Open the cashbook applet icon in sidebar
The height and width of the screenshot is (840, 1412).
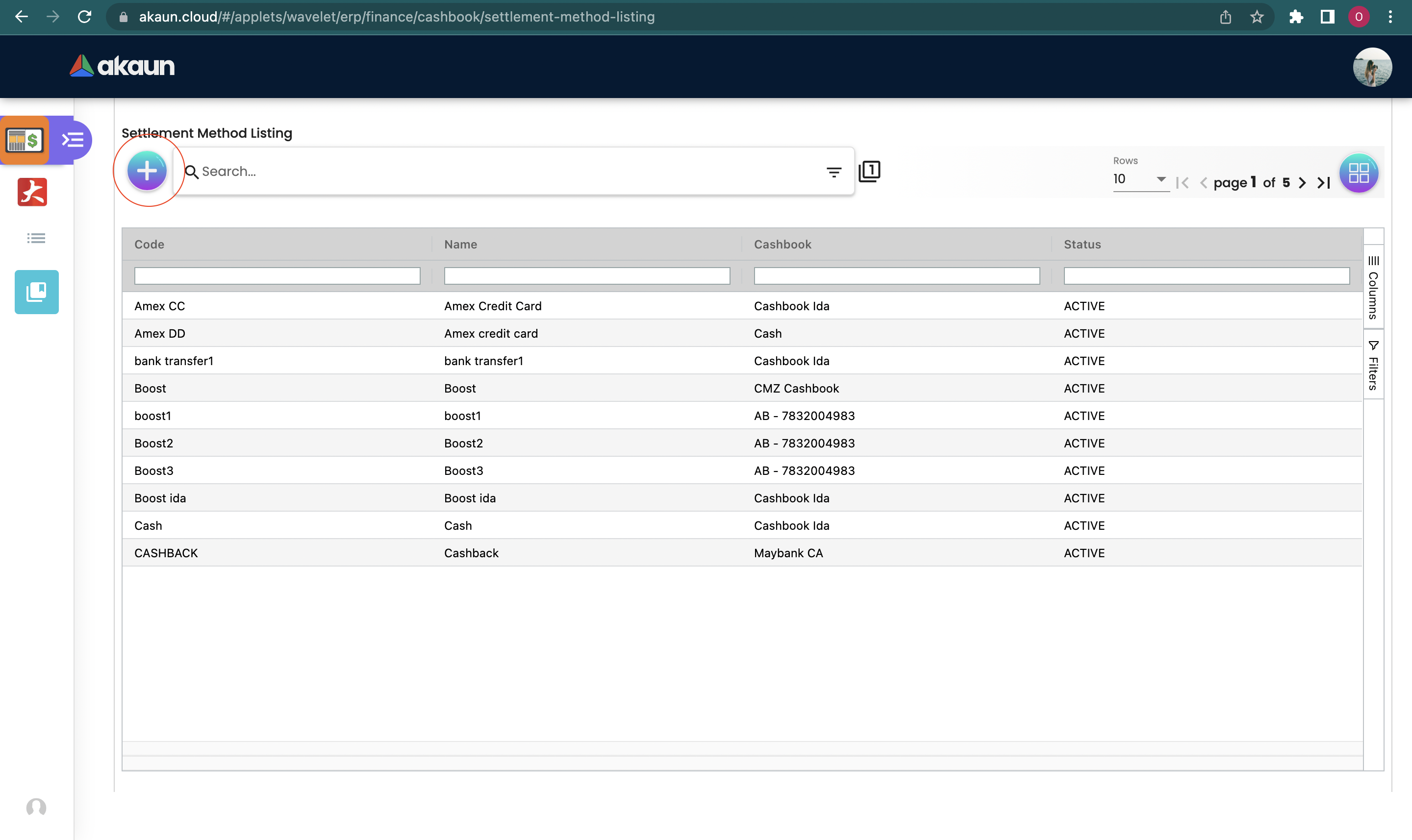(25, 140)
